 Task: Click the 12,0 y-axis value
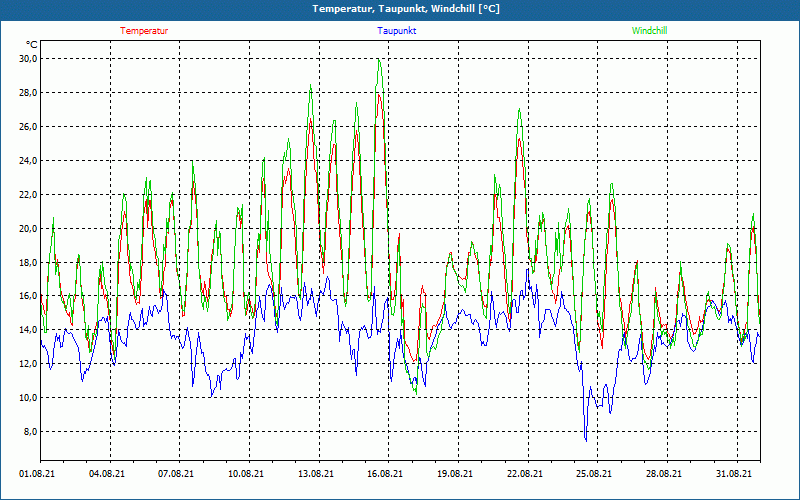(x=29, y=364)
